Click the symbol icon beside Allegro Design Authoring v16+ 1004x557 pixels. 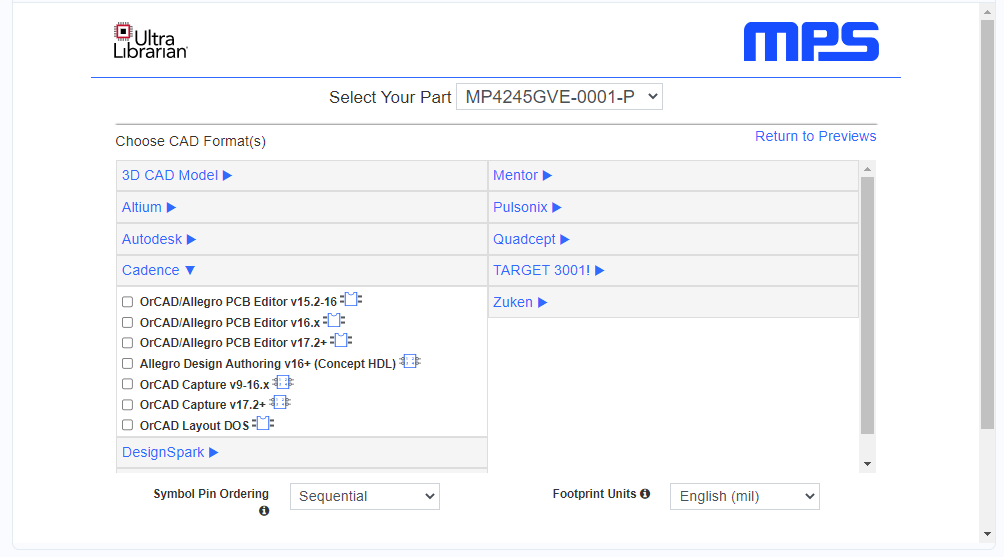click(x=410, y=362)
